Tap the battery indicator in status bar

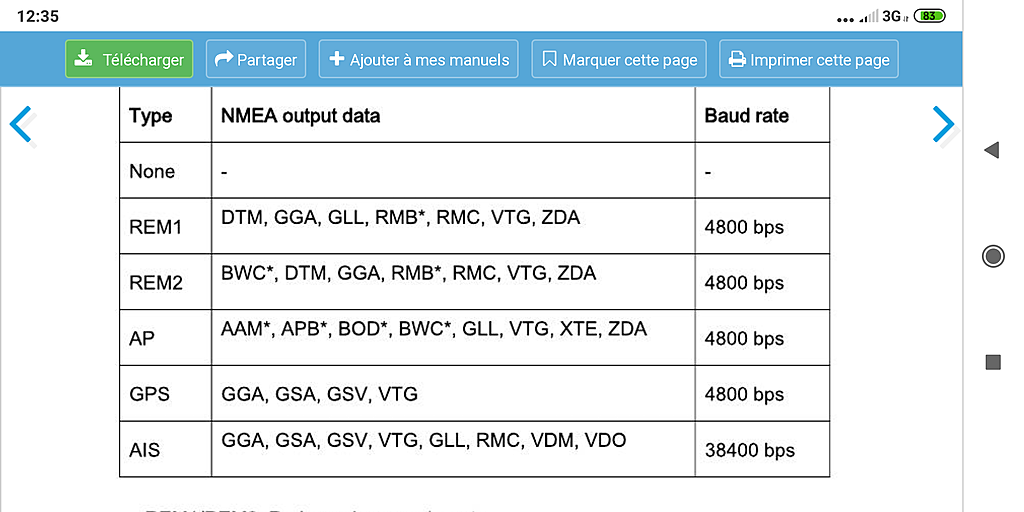(929, 16)
